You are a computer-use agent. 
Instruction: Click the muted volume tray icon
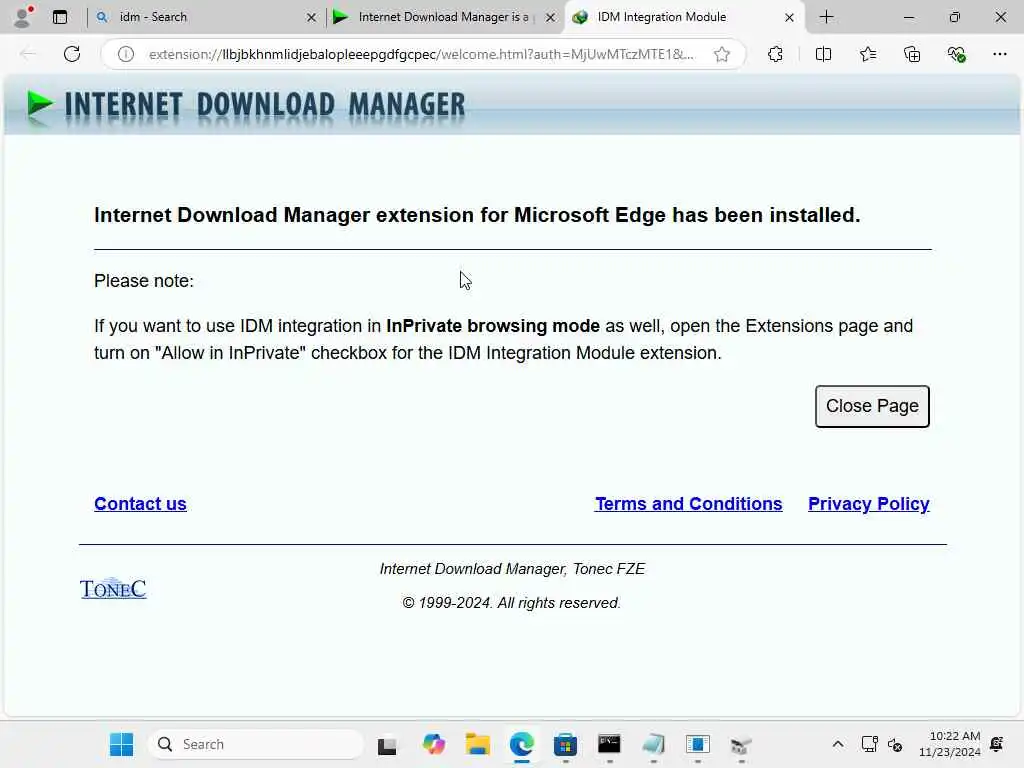click(895, 744)
